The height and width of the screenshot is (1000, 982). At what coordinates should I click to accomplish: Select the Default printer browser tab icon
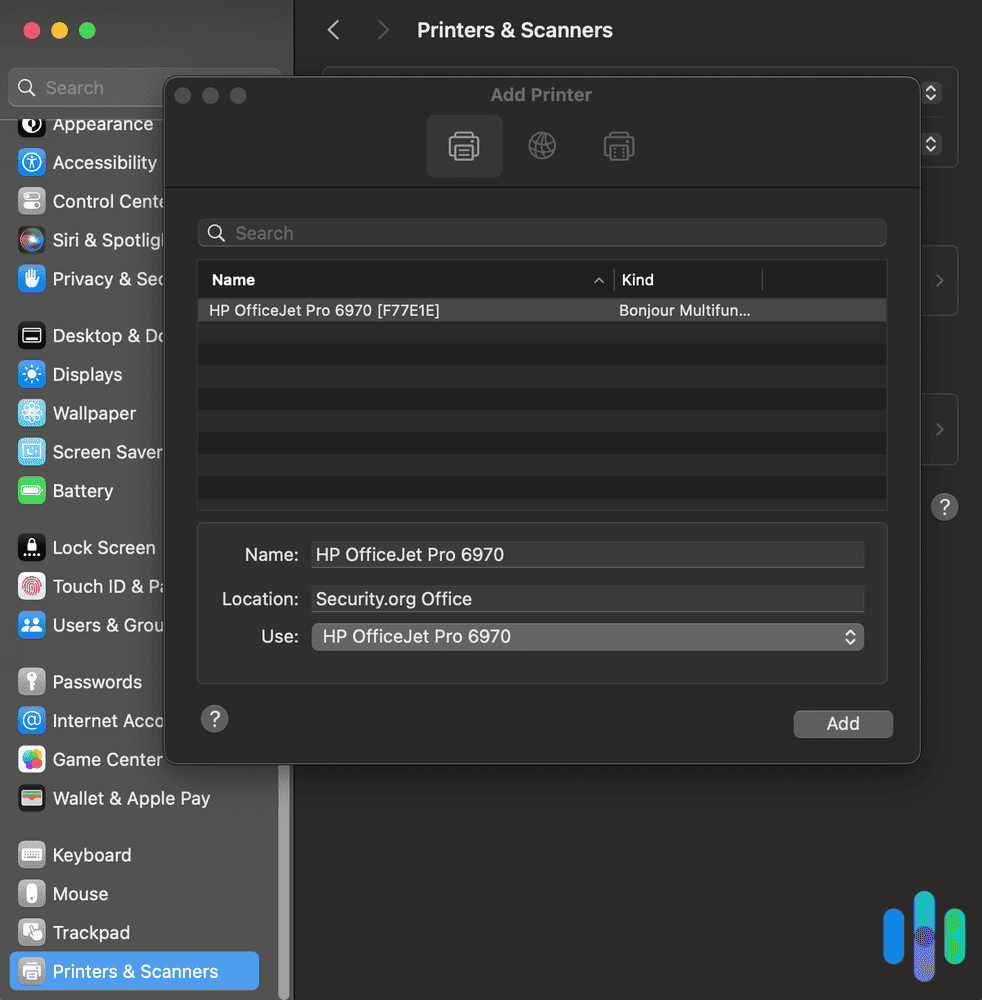(464, 145)
